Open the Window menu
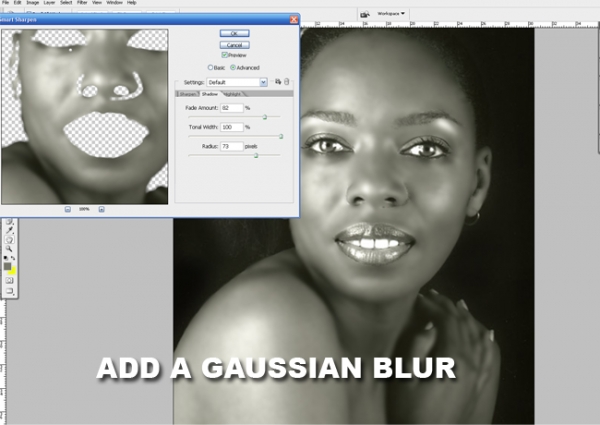 tap(114, 2)
